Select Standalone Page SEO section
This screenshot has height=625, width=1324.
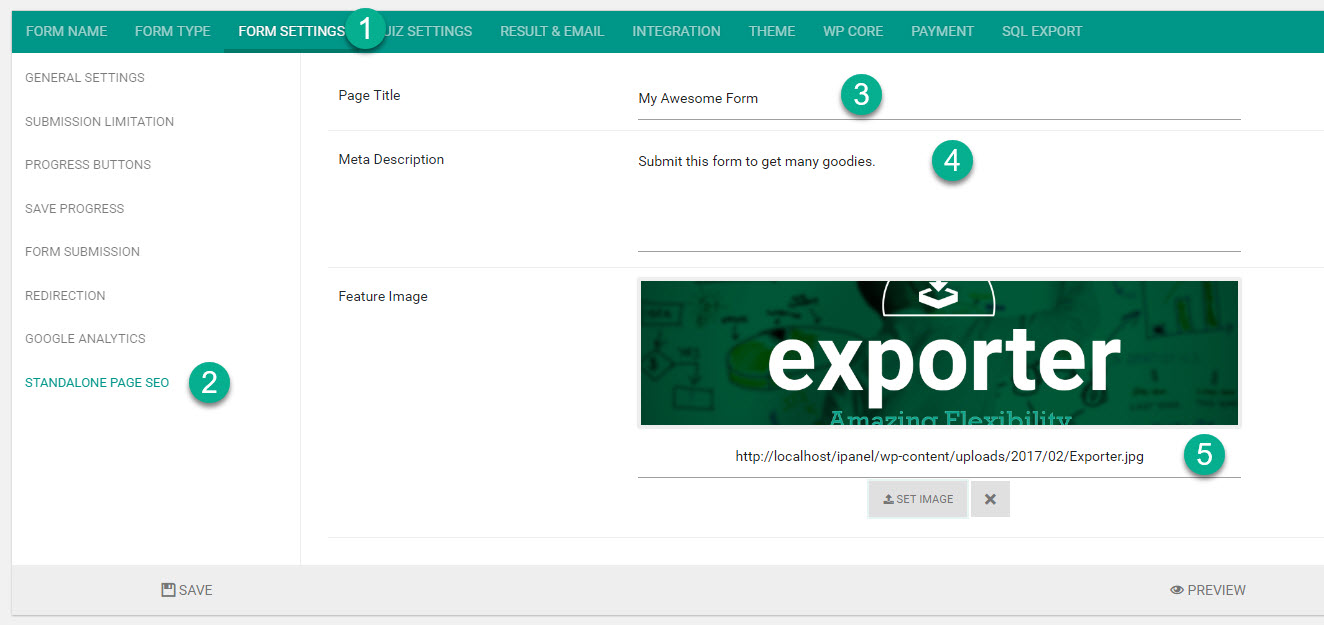97,383
